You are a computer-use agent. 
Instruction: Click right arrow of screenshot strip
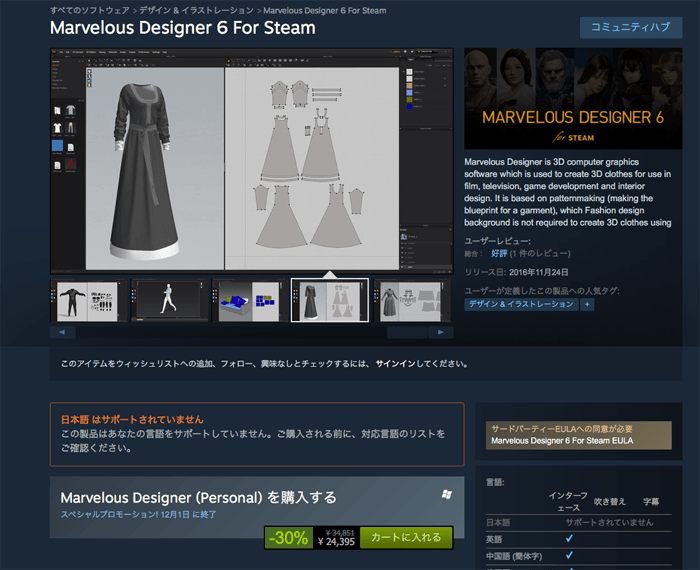(x=441, y=332)
